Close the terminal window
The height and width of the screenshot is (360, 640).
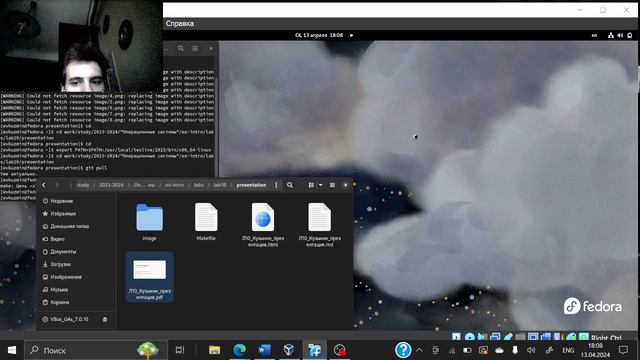click(x=211, y=49)
